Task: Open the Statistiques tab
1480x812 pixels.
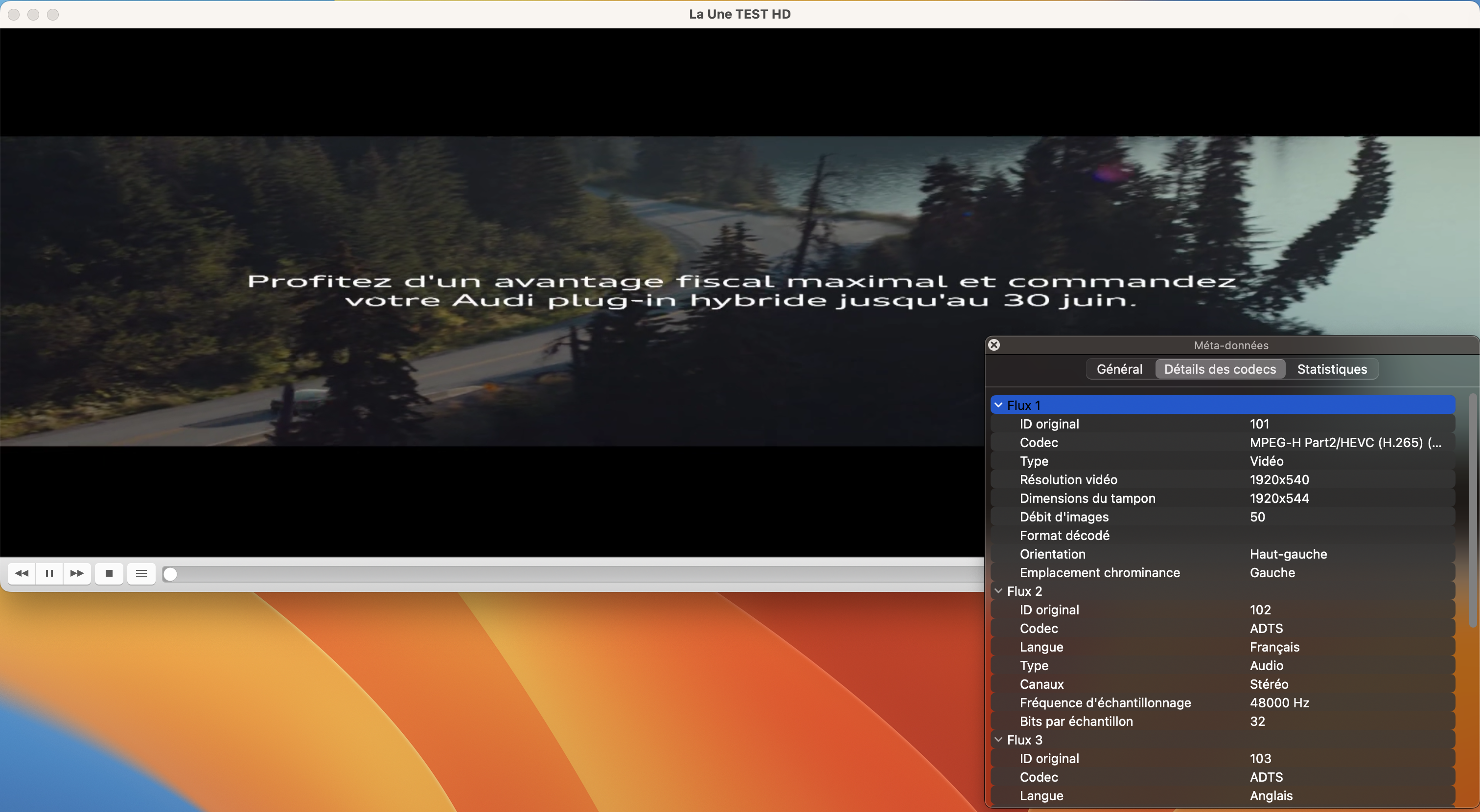Action: click(x=1332, y=369)
